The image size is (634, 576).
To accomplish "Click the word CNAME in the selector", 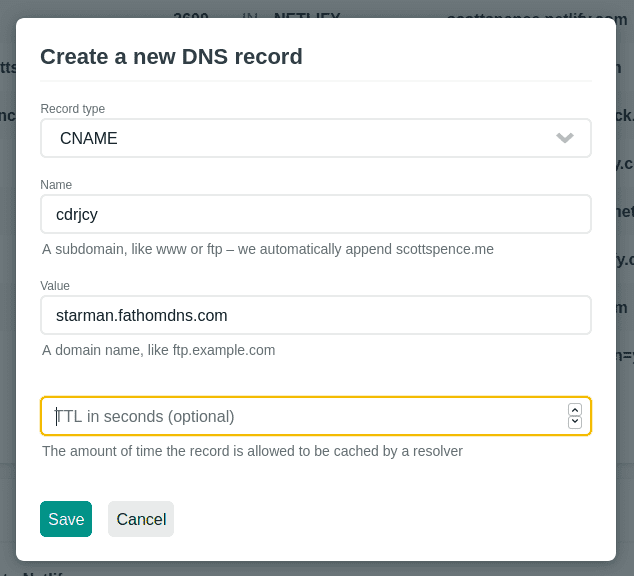I will click(x=89, y=138).
